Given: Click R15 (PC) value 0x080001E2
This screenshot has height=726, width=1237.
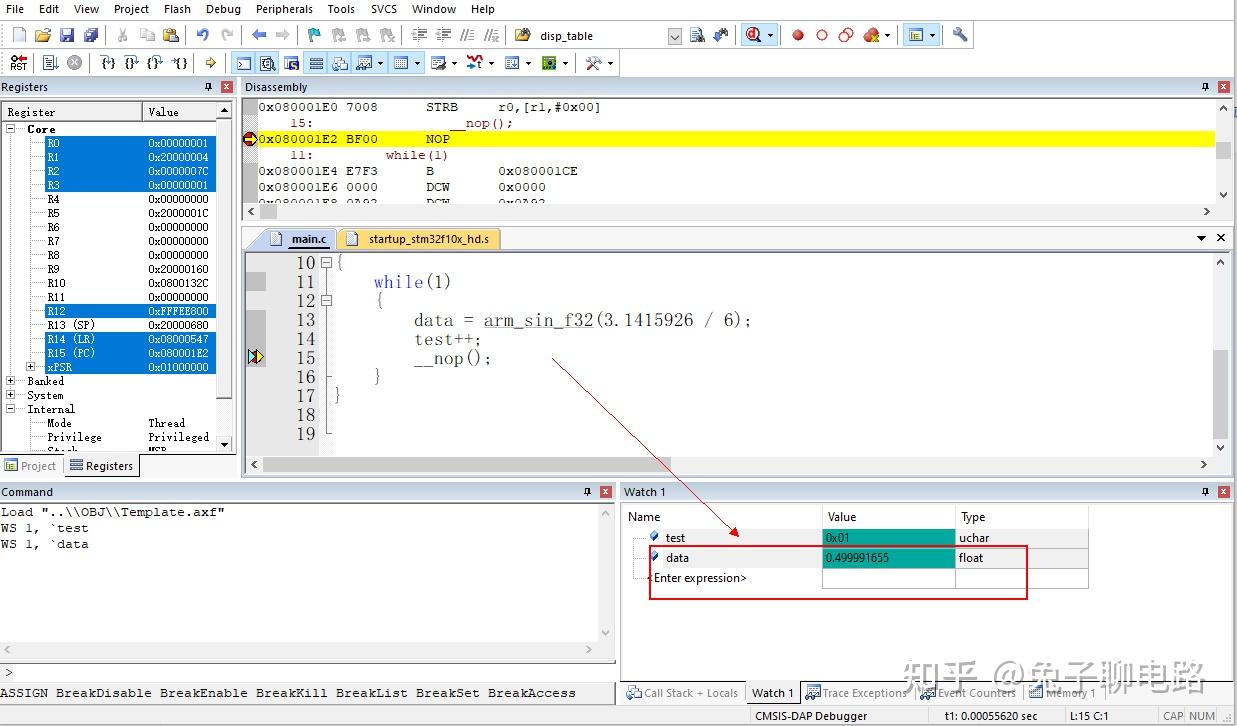Looking at the screenshot, I should (178, 353).
